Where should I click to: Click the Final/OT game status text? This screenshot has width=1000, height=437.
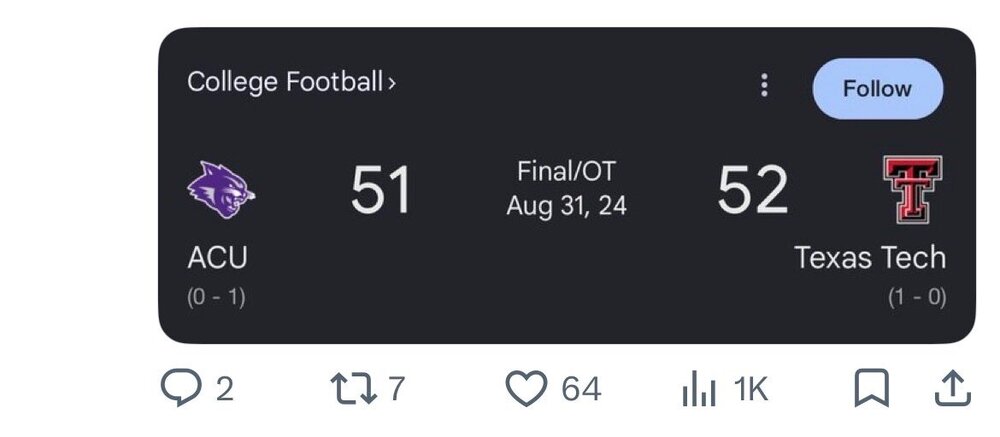coord(566,171)
